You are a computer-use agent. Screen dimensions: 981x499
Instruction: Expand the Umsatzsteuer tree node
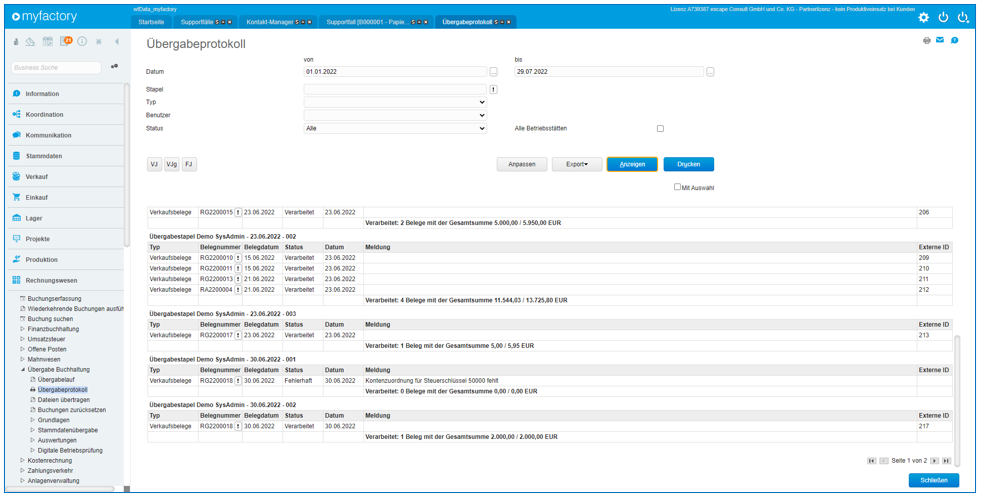[x=23, y=339]
